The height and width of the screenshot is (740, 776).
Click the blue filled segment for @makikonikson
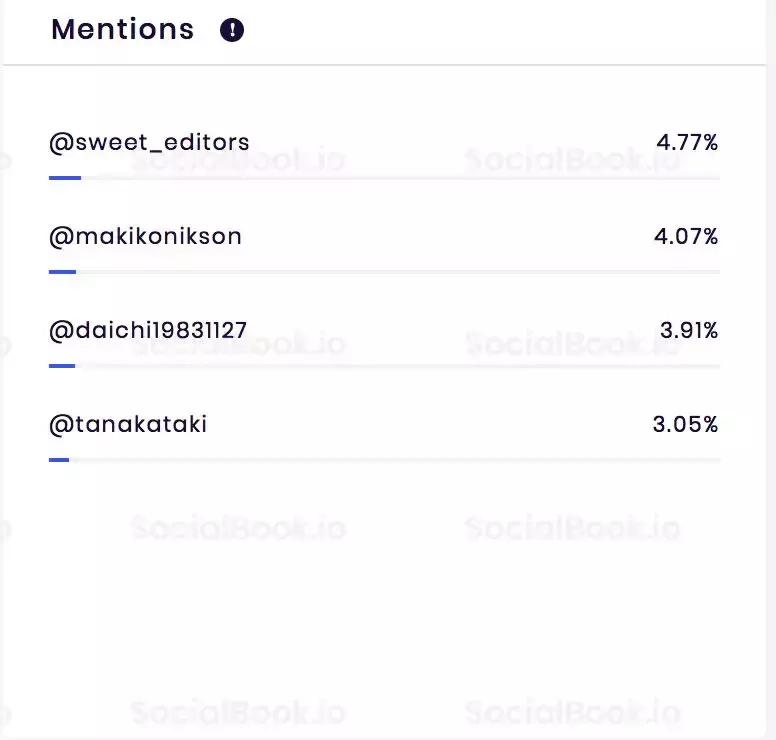(x=62, y=272)
